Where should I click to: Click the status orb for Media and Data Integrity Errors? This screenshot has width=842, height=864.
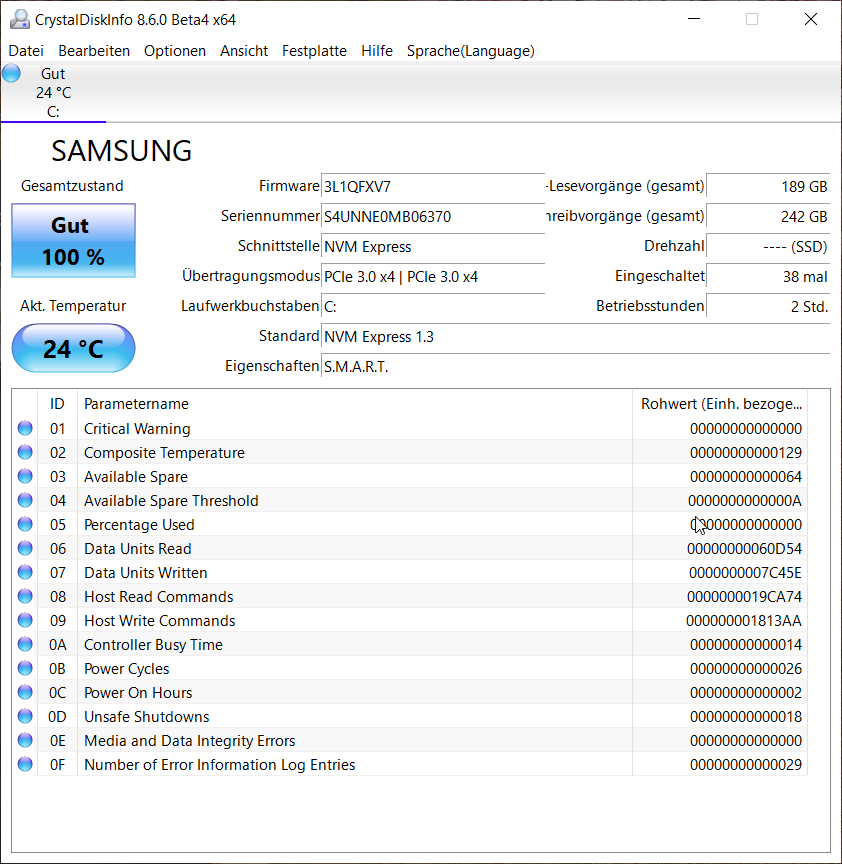(25, 740)
